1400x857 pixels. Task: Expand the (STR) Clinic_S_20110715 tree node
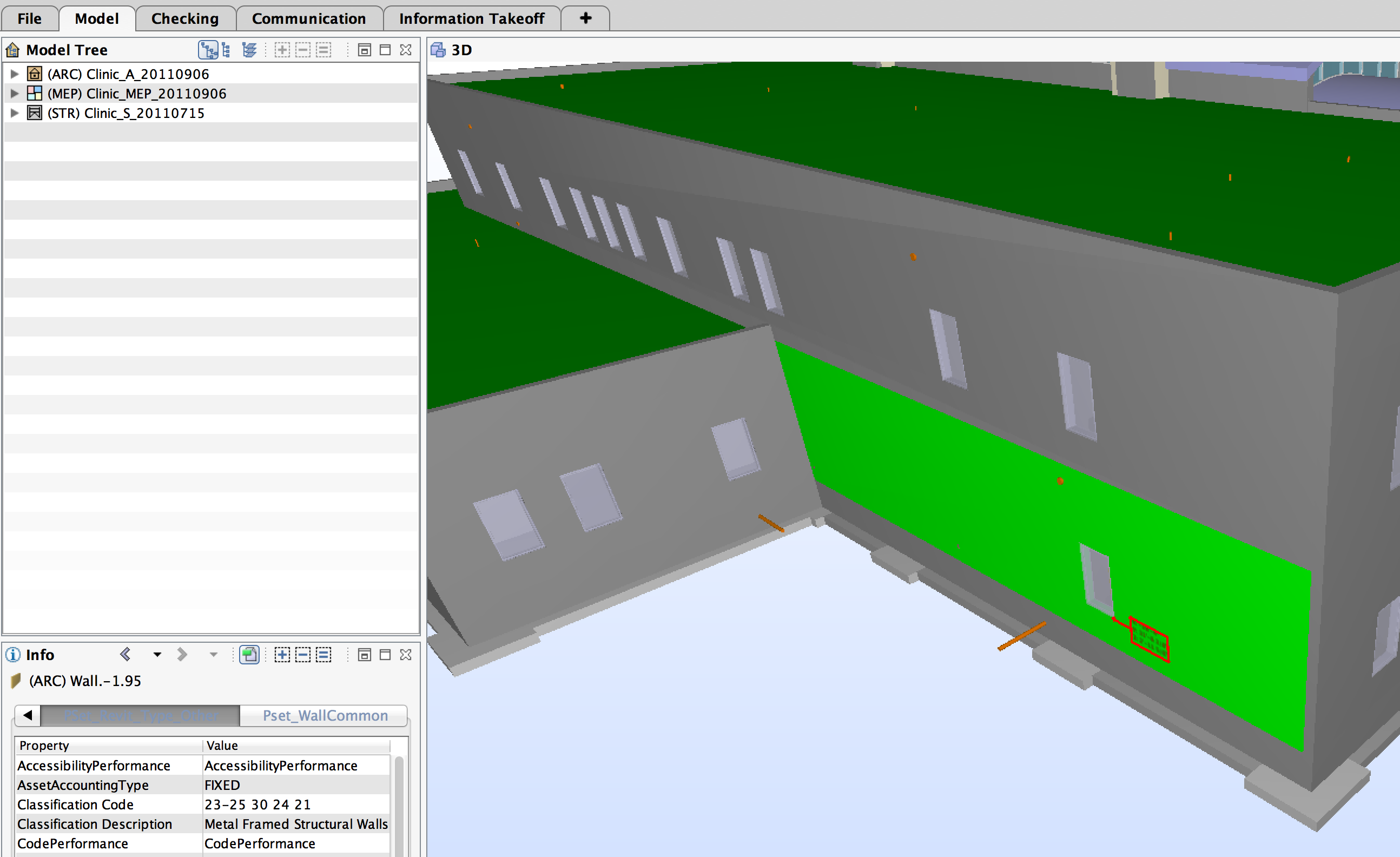tap(14, 113)
